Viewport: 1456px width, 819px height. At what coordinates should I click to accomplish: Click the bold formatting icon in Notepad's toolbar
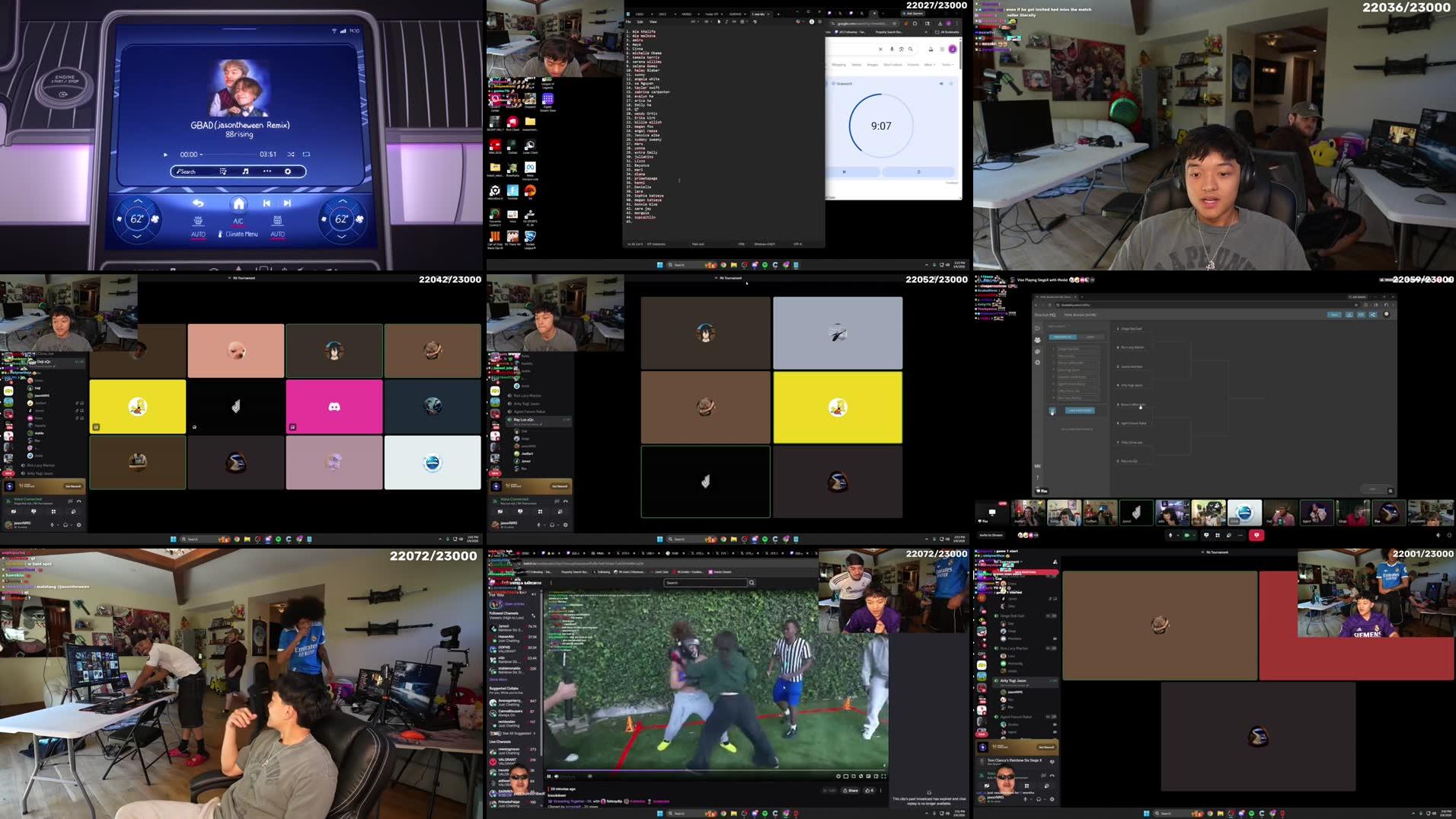[x=719, y=21]
